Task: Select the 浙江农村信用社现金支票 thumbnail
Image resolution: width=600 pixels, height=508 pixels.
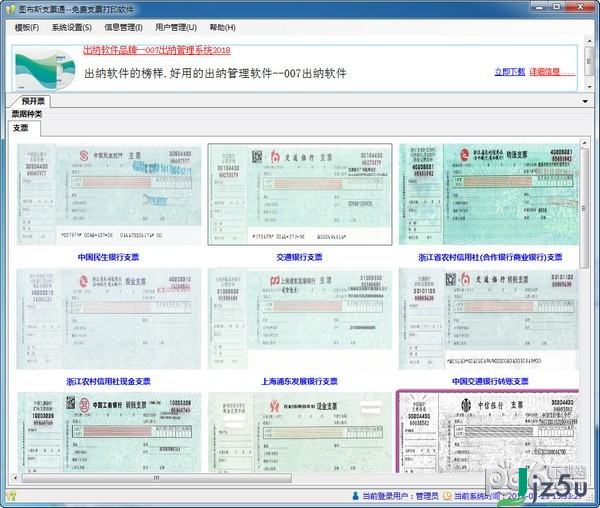Action: (109, 319)
